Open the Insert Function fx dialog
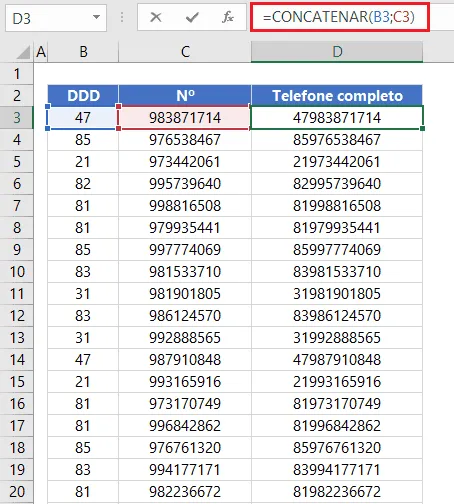 (x=228, y=17)
